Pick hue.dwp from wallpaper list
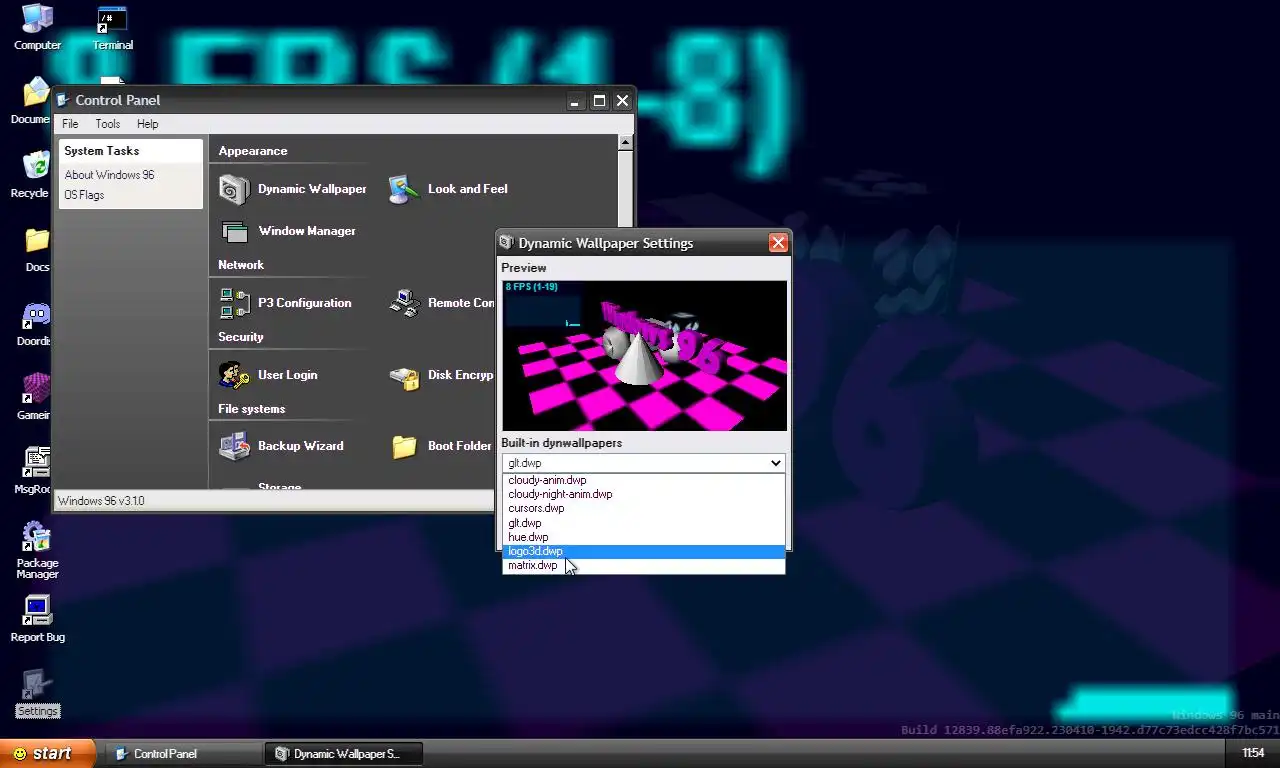 (643, 537)
